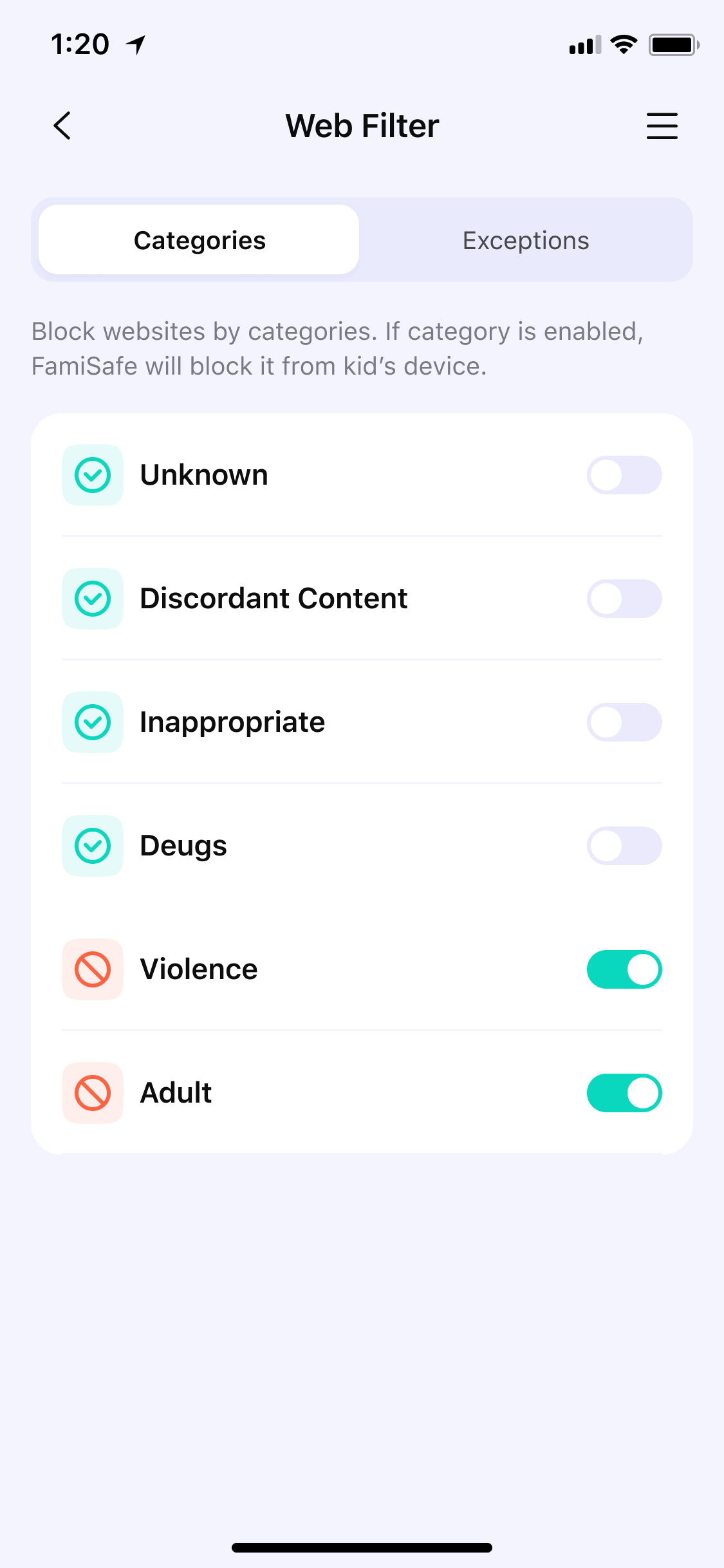Select the Categories tab
Viewport: 724px width, 1568px height.
click(199, 240)
